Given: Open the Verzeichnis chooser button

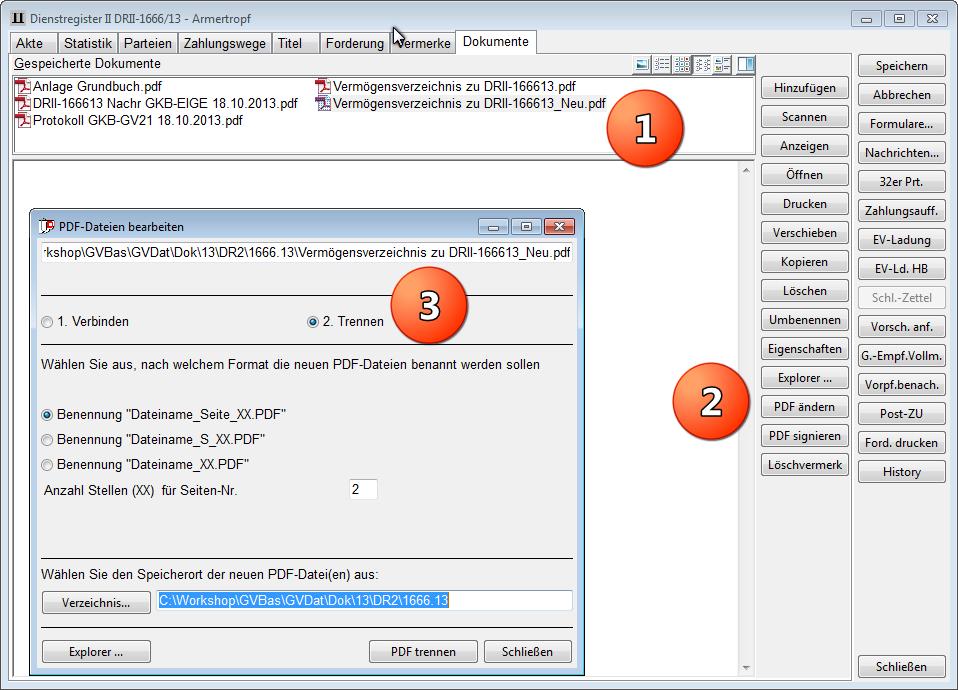Looking at the screenshot, I should (x=95, y=601).
